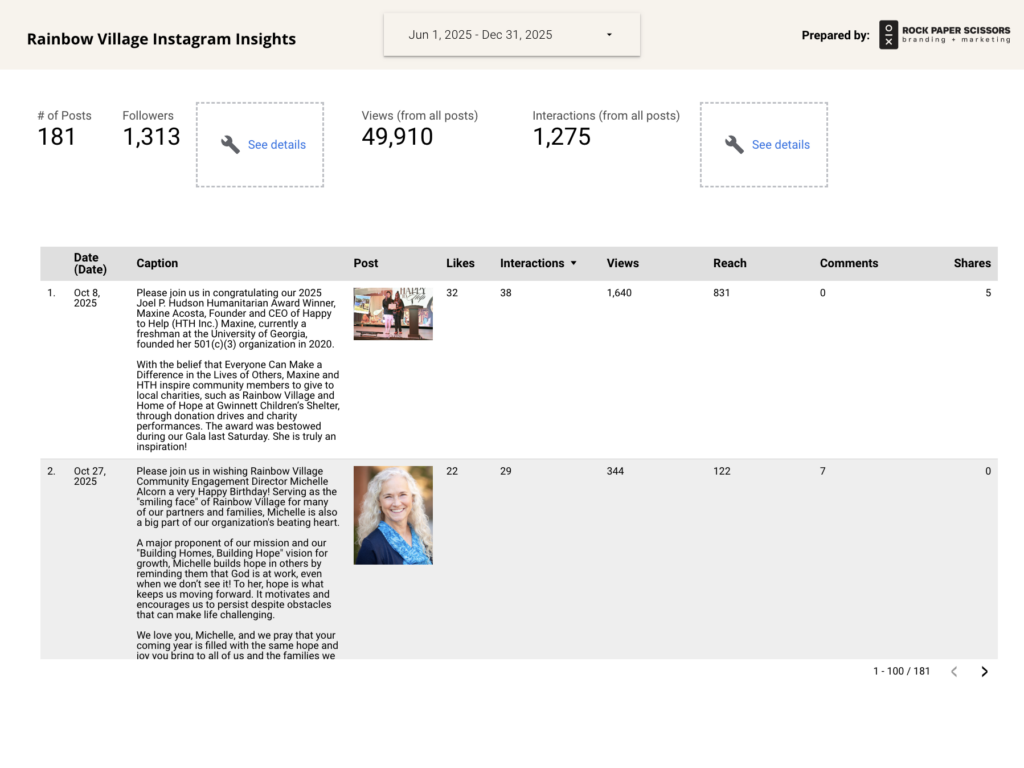The width and height of the screenshot is (1024, 768).
Task: Go to next page of posts
Action: pos(984,672)
